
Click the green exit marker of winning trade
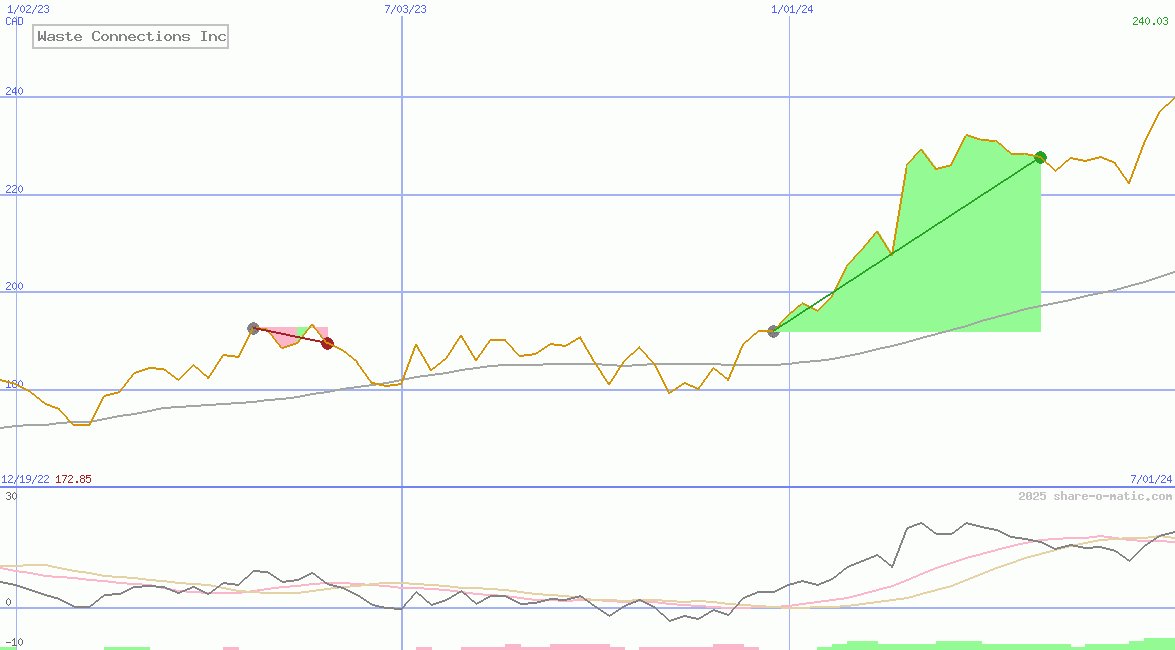1040,157
